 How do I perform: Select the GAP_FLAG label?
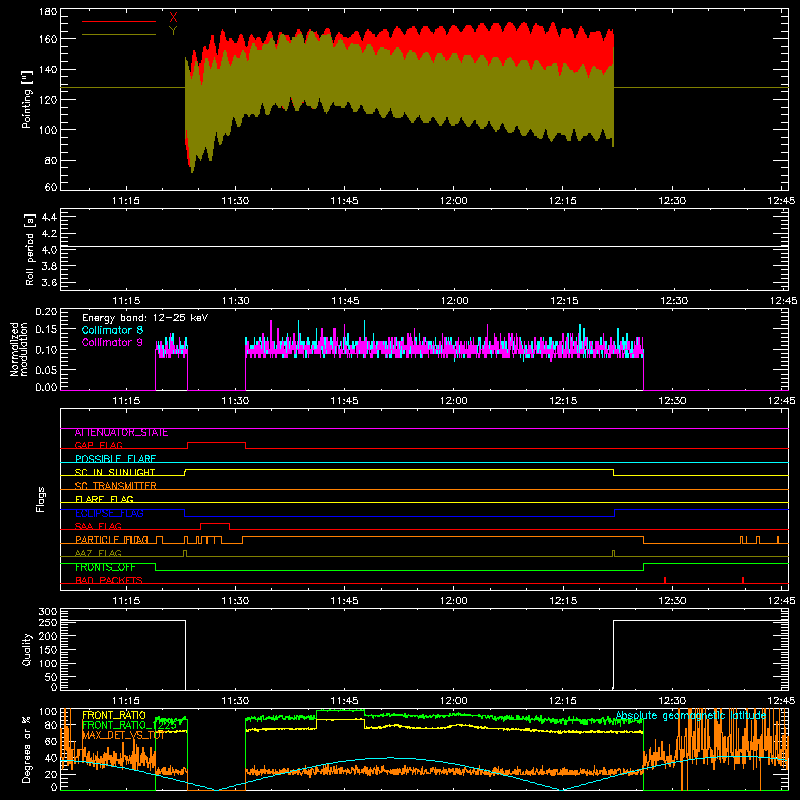click(98, 445)
